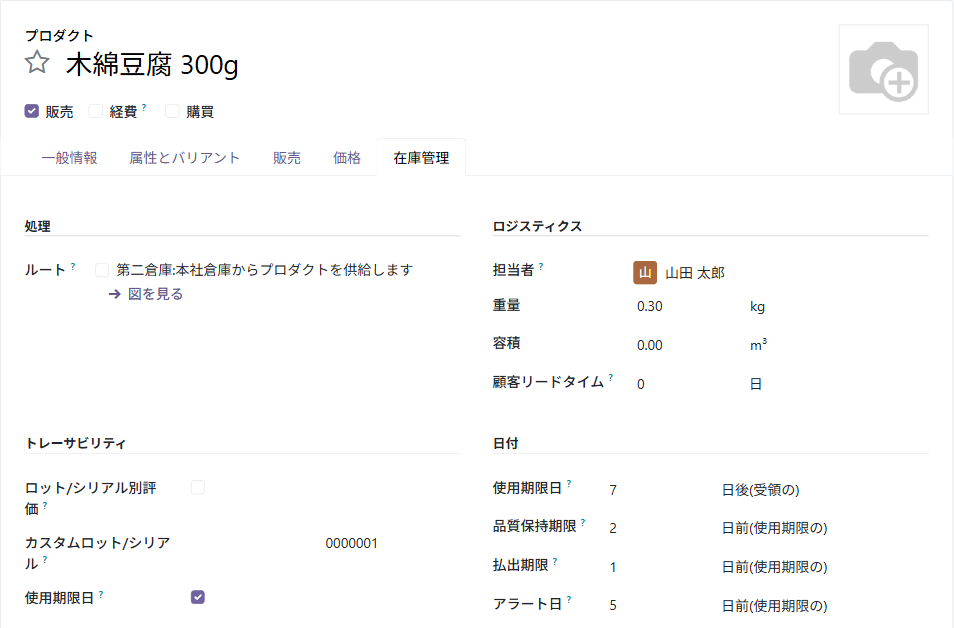Viewport: 954px width, 628px height.
Task: Click the kg unit label
Action: [x=757, y=307]
